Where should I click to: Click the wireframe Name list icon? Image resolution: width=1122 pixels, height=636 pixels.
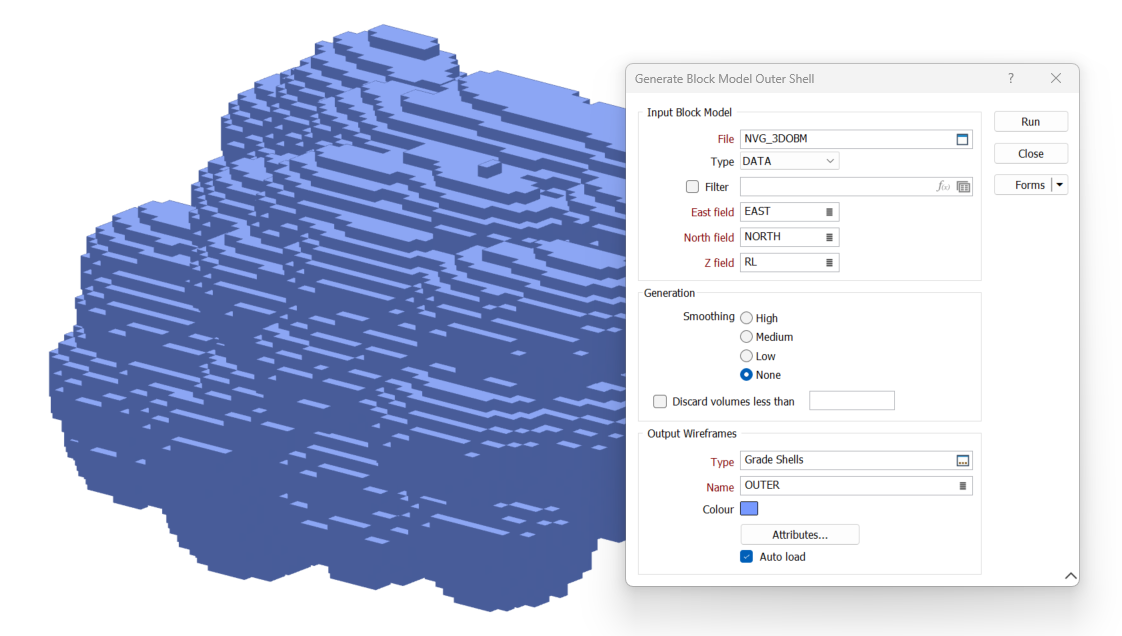pos(962,486)
